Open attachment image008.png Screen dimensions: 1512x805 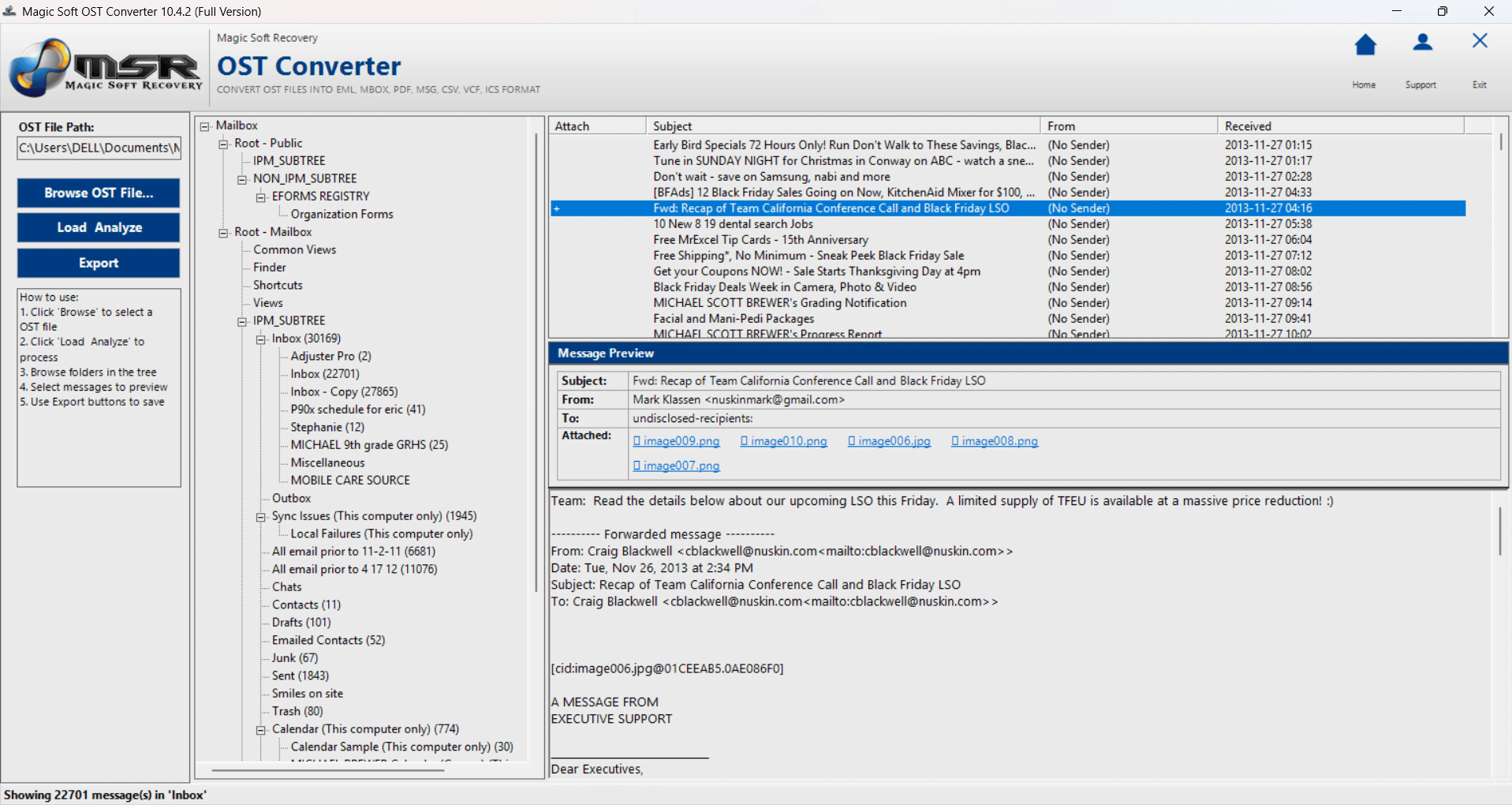995,441
